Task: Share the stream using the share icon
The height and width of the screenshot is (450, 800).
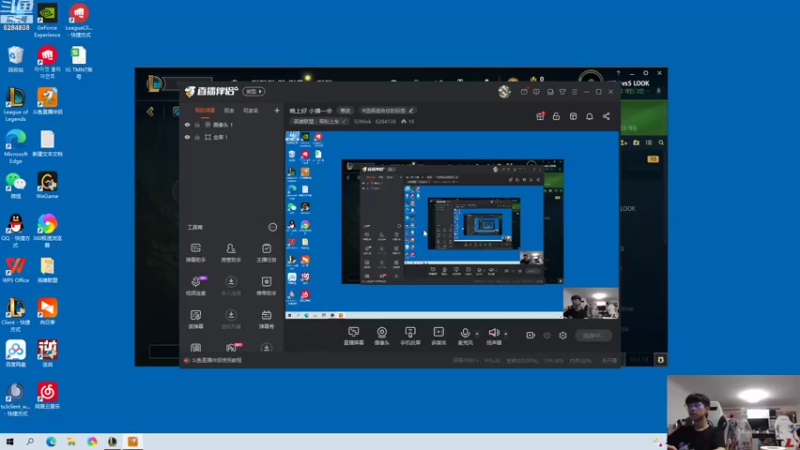Action: coord(606,116)
